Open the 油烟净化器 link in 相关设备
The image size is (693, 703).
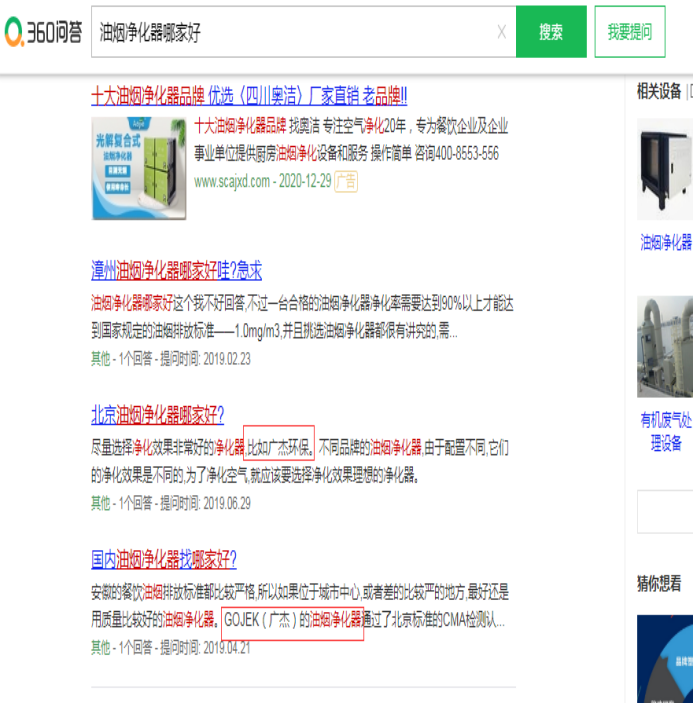coord(666,243)
